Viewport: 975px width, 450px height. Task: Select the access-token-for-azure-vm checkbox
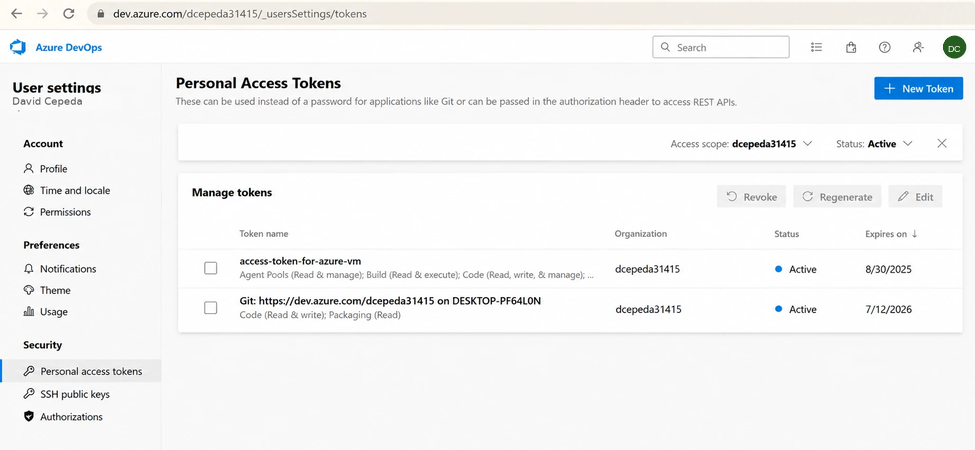[x=211, y=269]
